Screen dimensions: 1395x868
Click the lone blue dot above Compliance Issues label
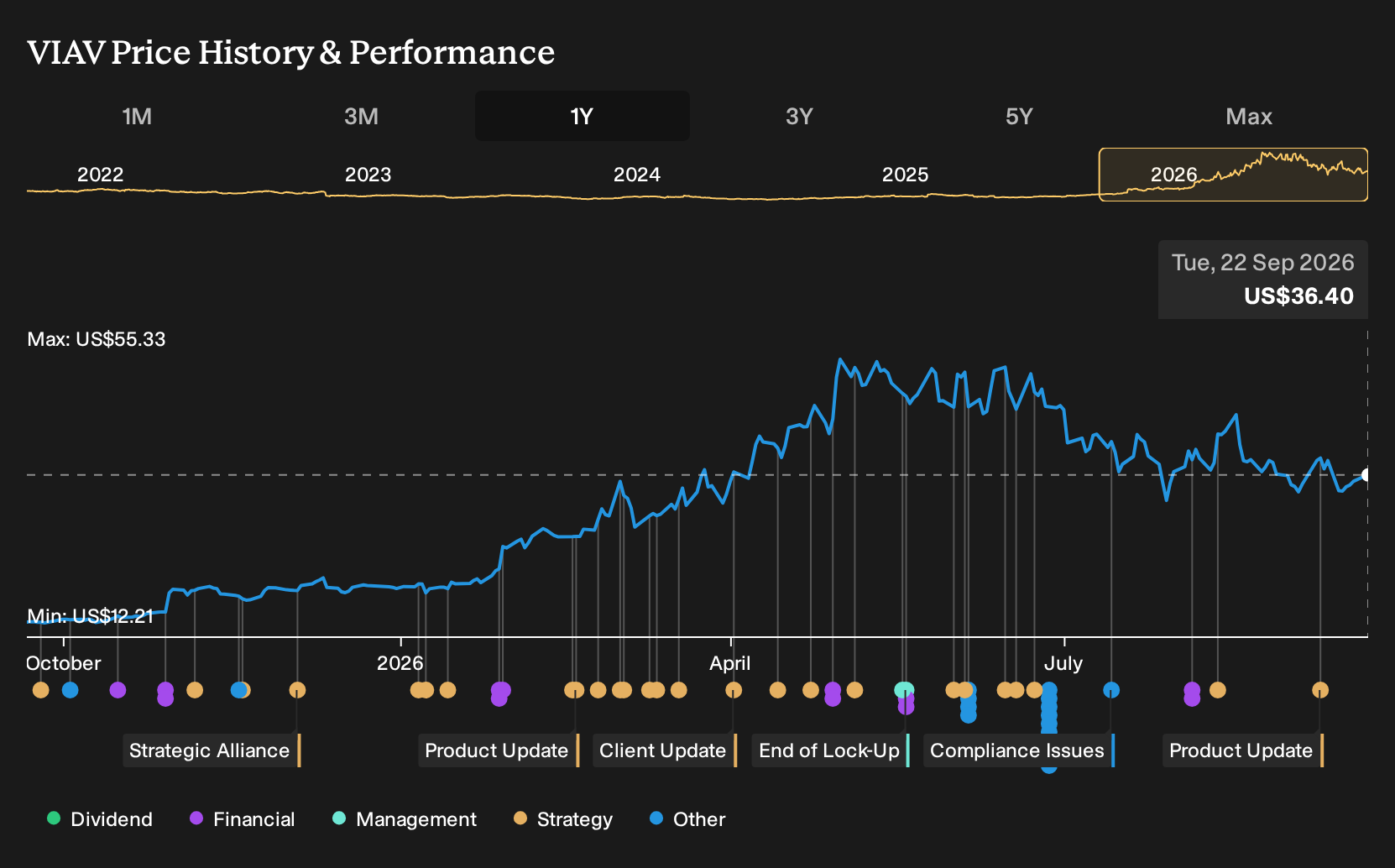click(x=1111, y=690)
